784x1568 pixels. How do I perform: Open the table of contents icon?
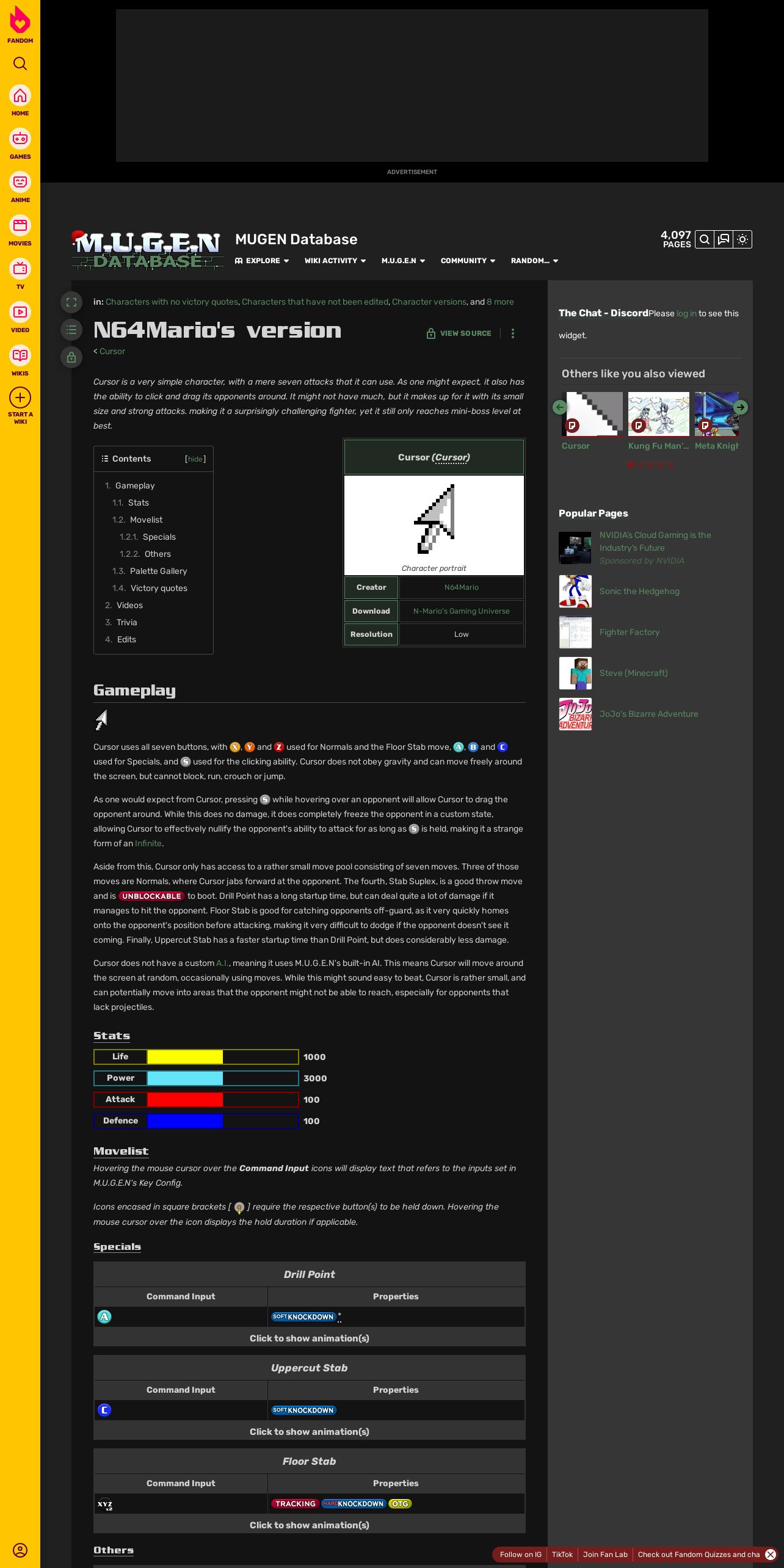(71, 330)
